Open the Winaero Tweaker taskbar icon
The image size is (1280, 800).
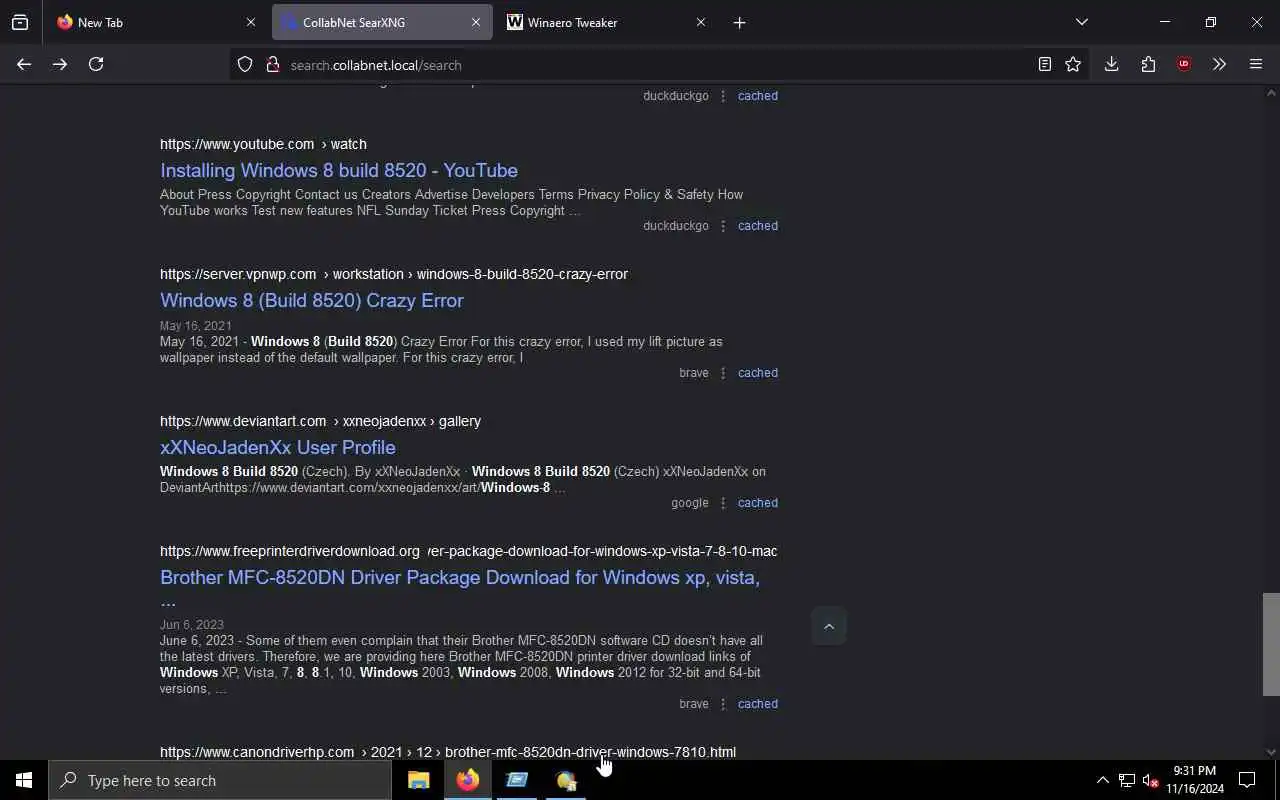(566, 780)
